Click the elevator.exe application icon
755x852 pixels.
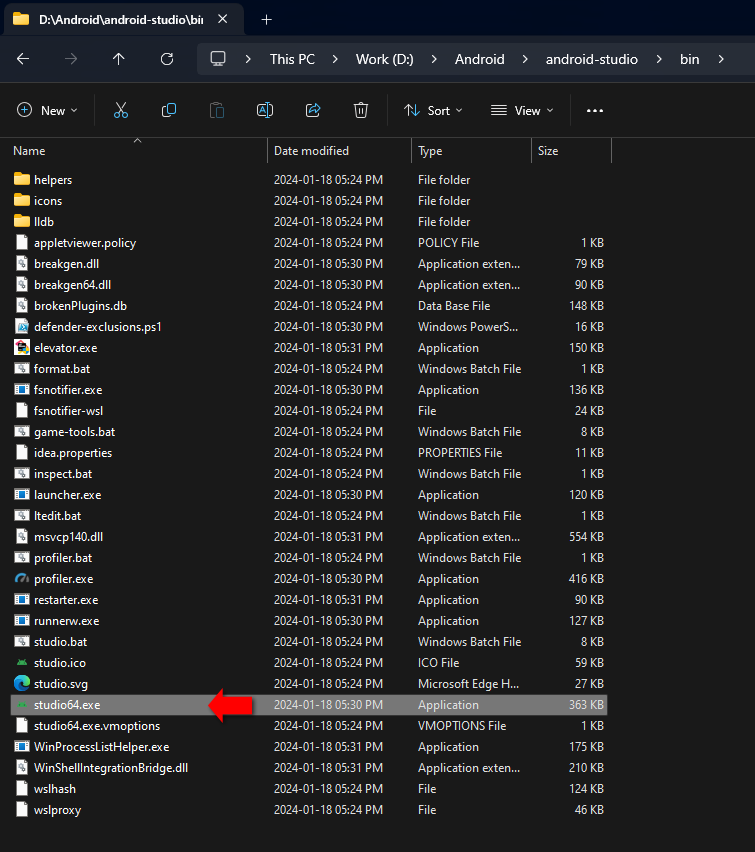pos(22,347)
